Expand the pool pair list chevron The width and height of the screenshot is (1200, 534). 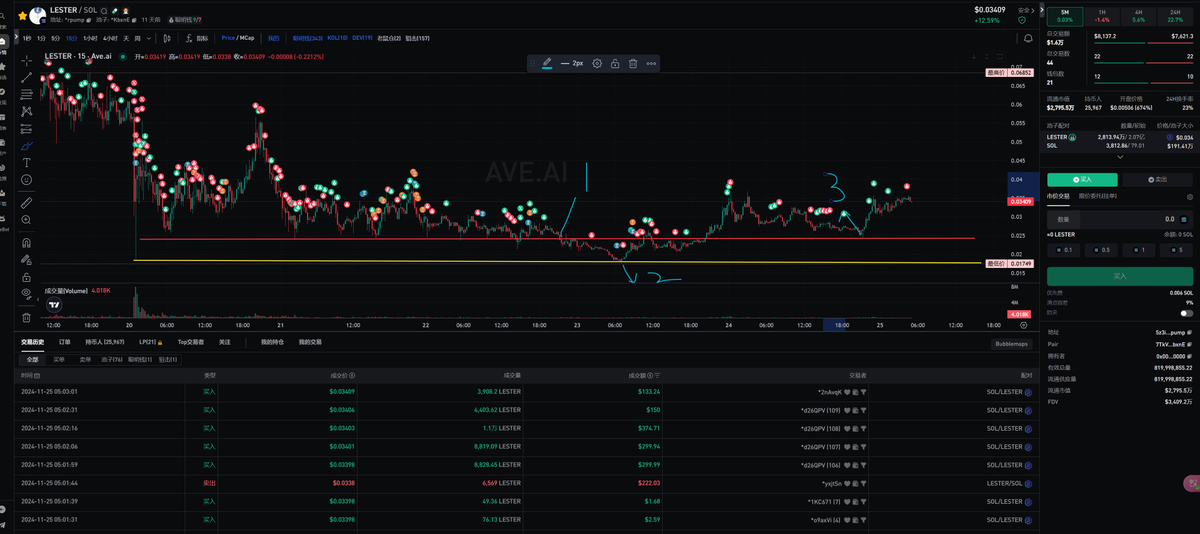(1120, 157)
